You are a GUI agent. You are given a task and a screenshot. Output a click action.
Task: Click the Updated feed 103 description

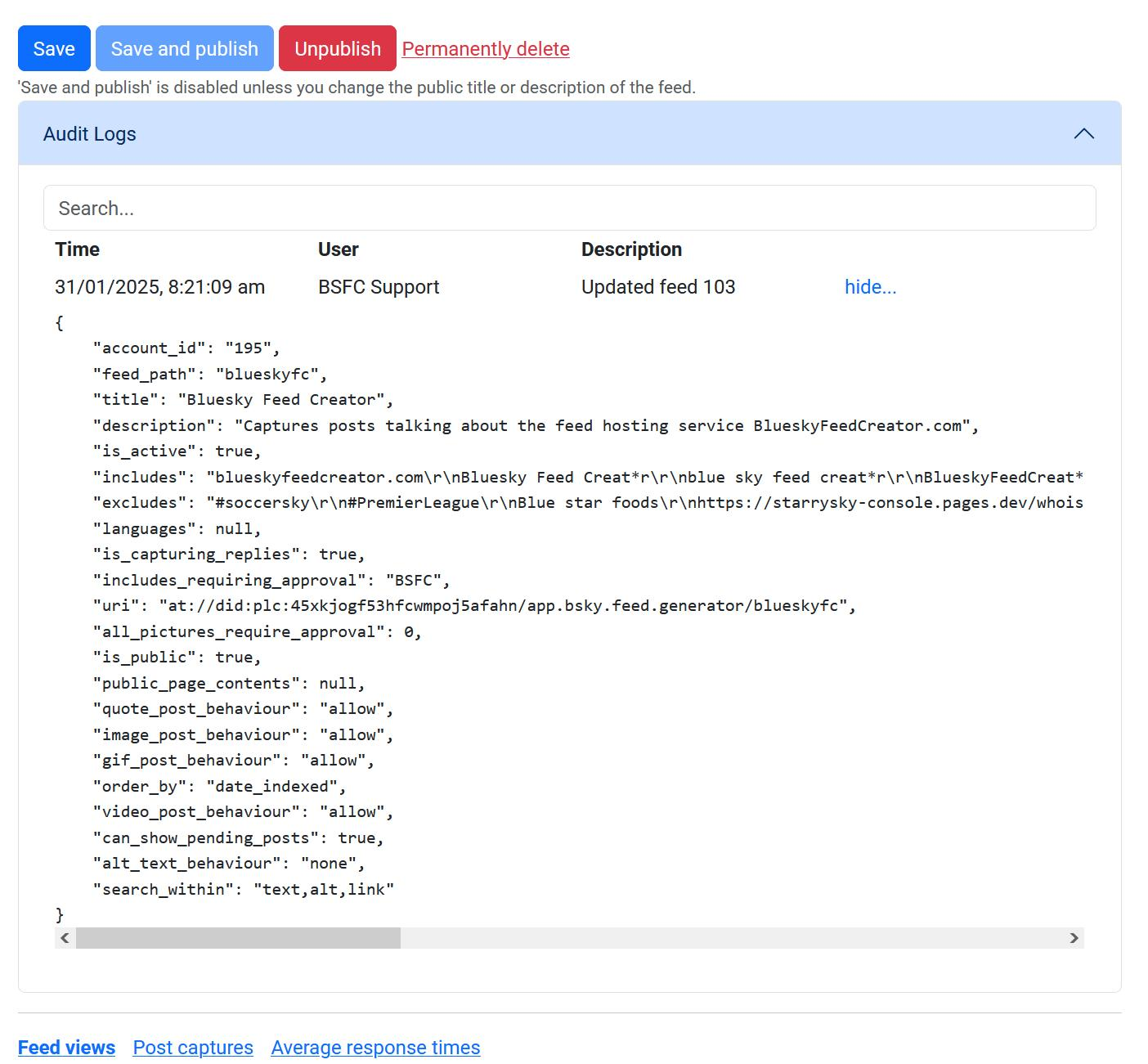658,287
